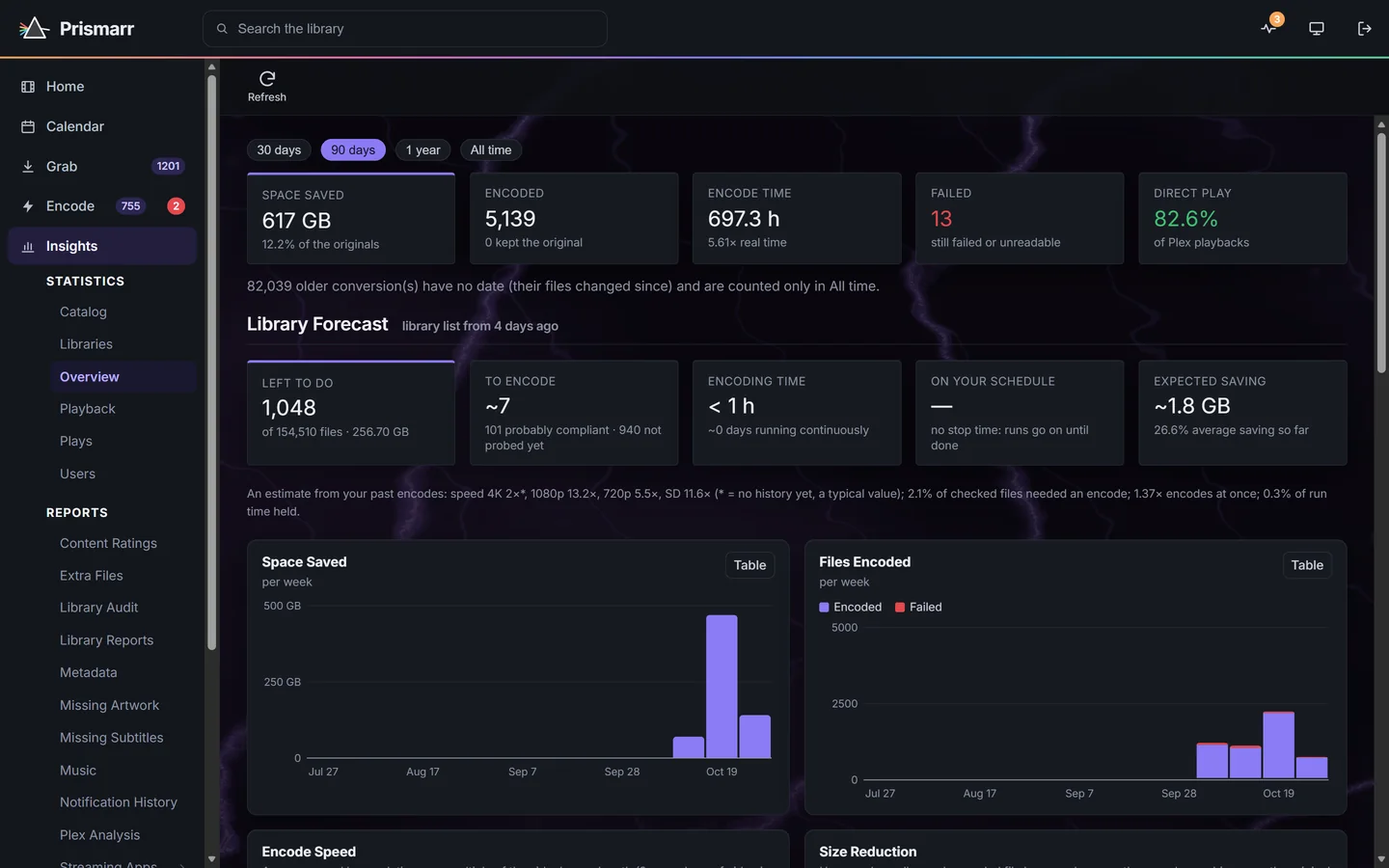Open the Failed 13 stat card
Viewport: 1389px width, 868px height.
[1020, 218]
